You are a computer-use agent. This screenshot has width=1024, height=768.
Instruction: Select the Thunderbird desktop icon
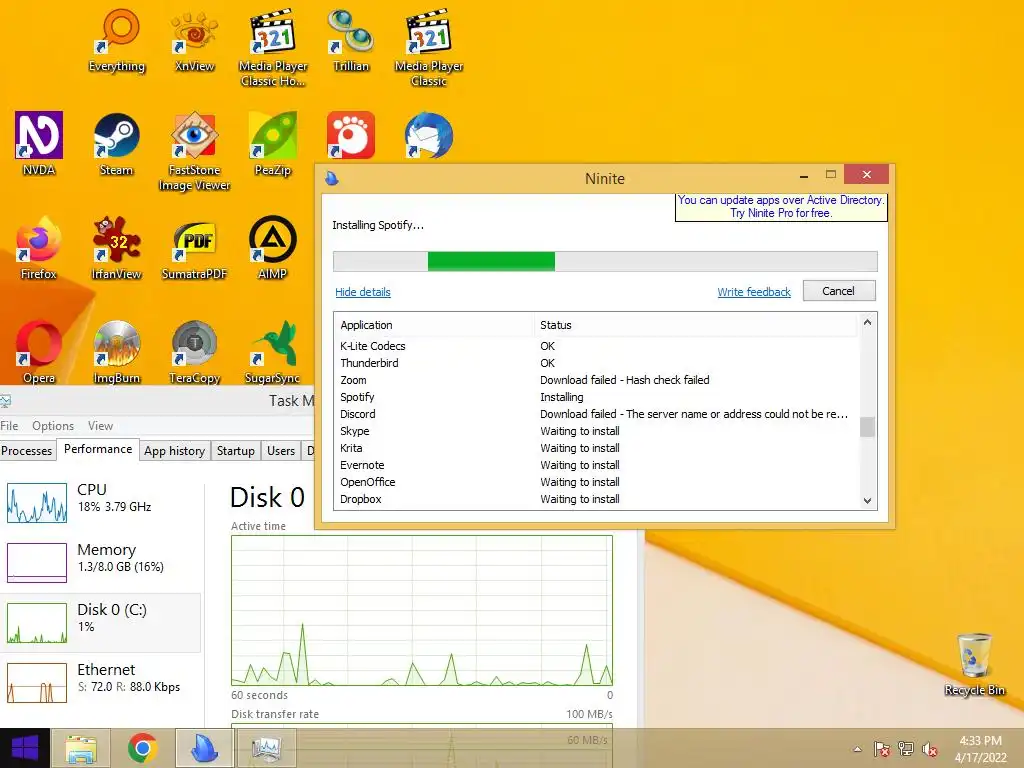(428, 135)
